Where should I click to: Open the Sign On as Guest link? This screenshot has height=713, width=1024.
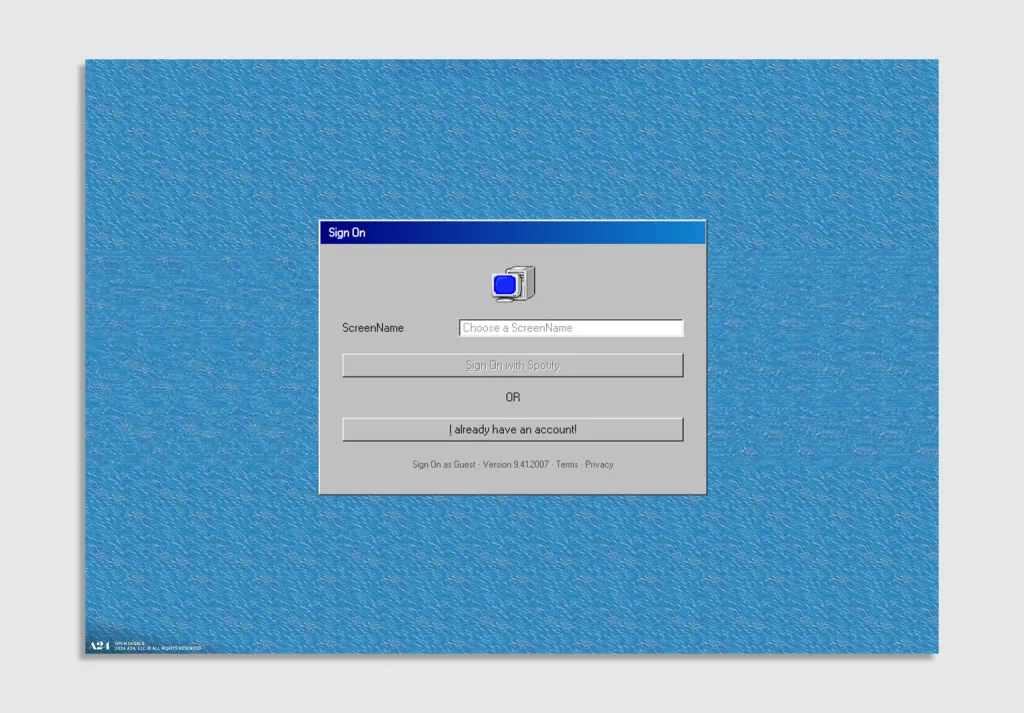[x=444, y=465]
